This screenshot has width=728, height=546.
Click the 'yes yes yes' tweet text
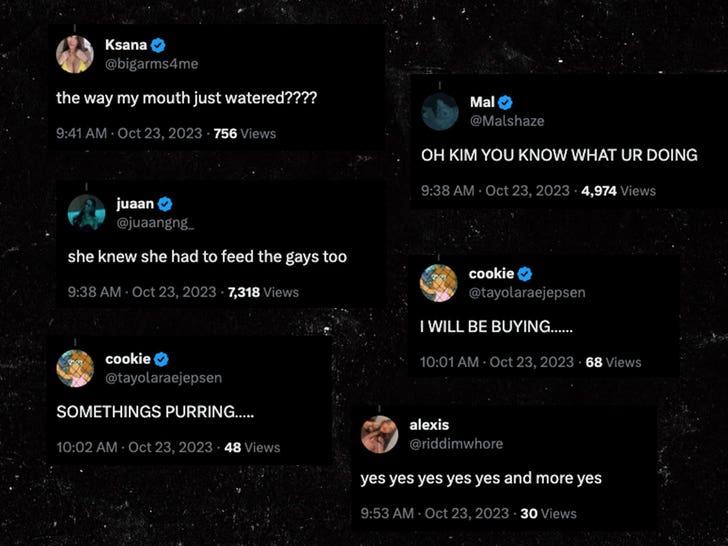pos(481,478)
